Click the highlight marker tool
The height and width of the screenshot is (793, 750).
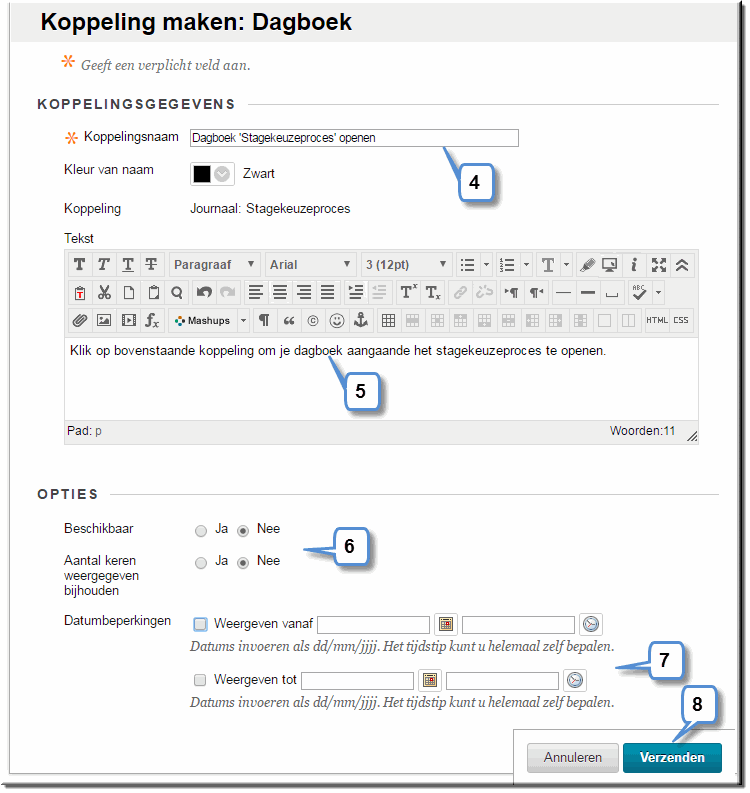tap(588, 265)
